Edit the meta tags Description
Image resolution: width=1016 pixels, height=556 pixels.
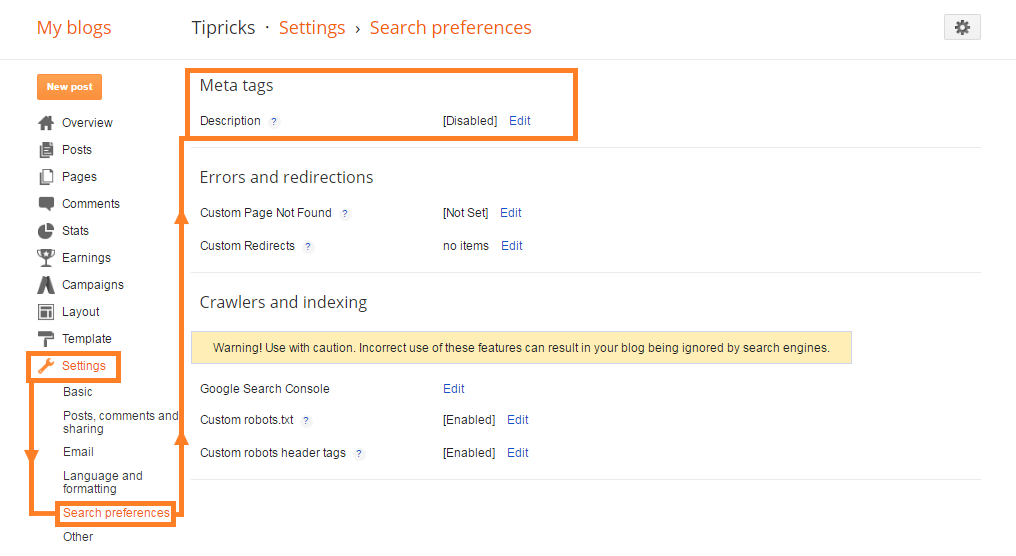tap(520, 121)
